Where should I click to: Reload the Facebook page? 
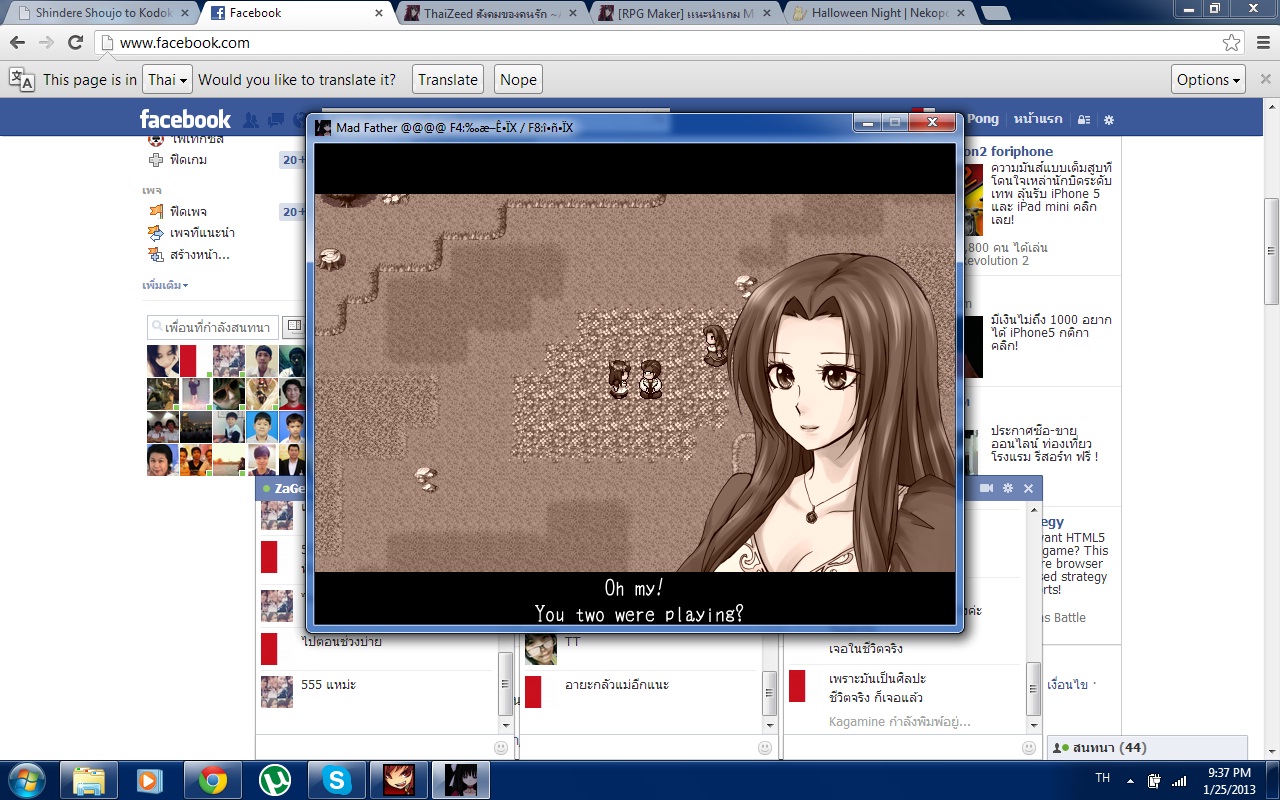(x=75, y=43)
